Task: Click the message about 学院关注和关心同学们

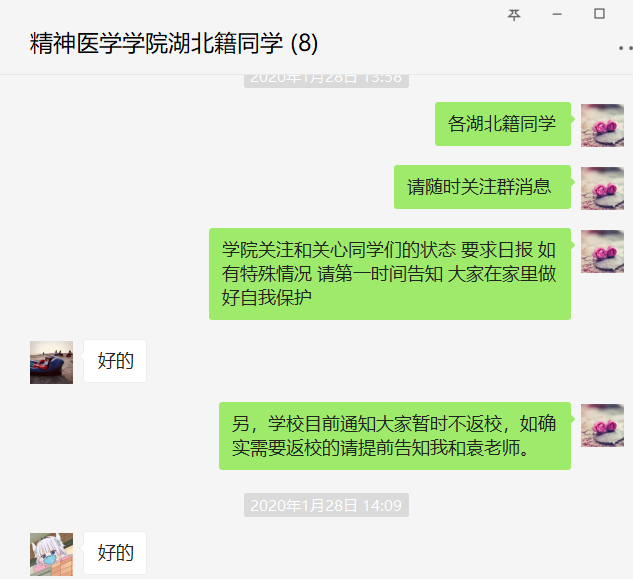Action: coord(390,274)
